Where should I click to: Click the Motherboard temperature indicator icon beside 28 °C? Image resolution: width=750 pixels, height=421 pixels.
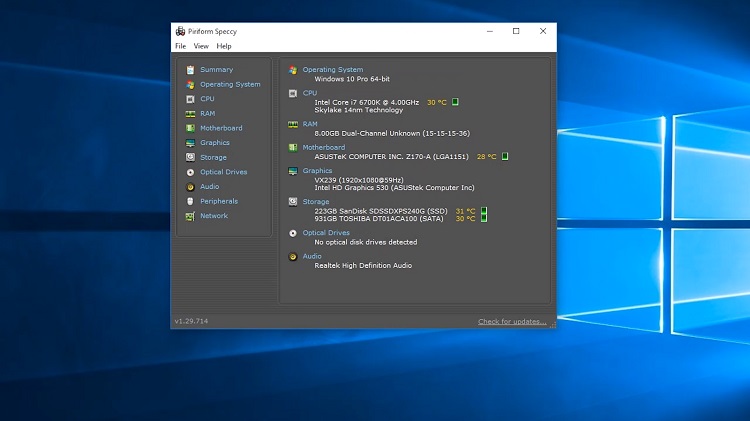click(x=505, y=156)
